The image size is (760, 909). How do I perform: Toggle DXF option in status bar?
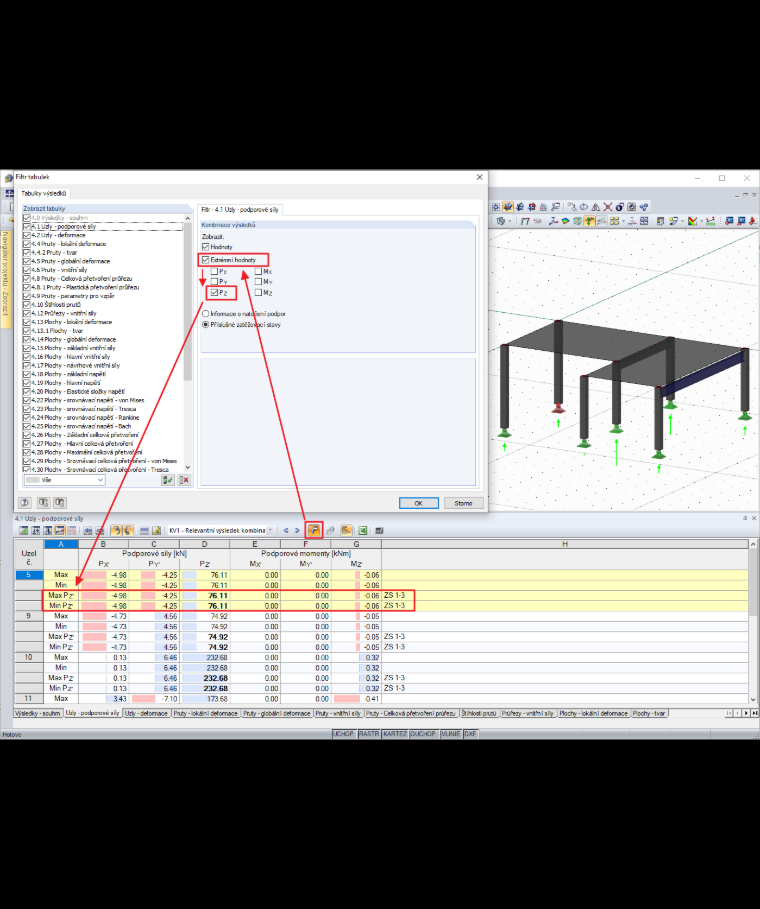pyautogui.click(x=470, y=734)
